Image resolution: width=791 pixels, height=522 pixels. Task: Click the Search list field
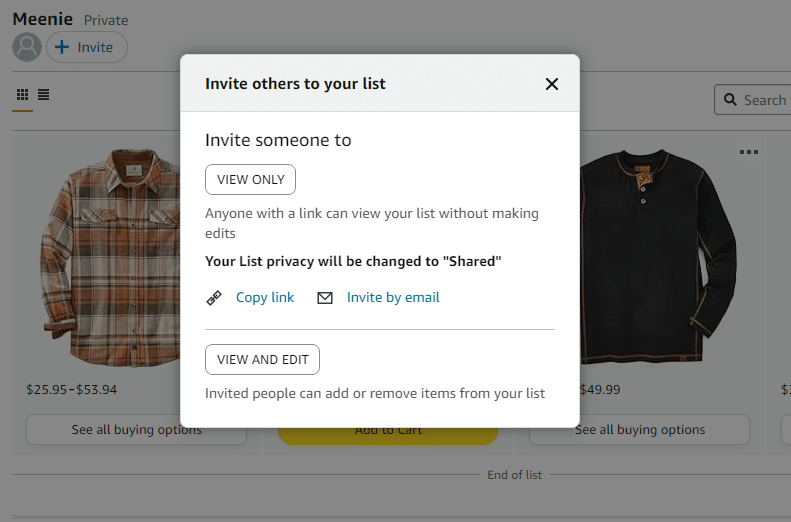click(753, 100)
